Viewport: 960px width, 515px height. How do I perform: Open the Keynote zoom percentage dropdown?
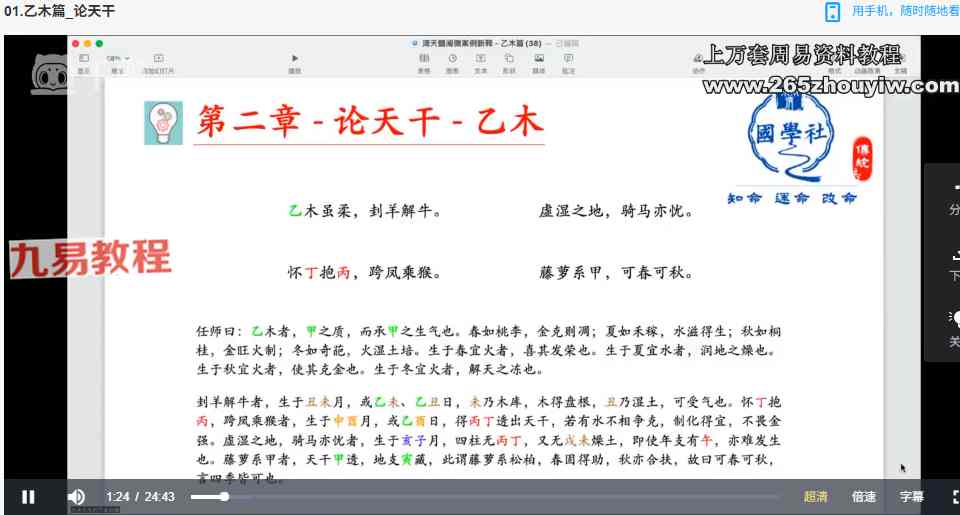coord(118,59)
